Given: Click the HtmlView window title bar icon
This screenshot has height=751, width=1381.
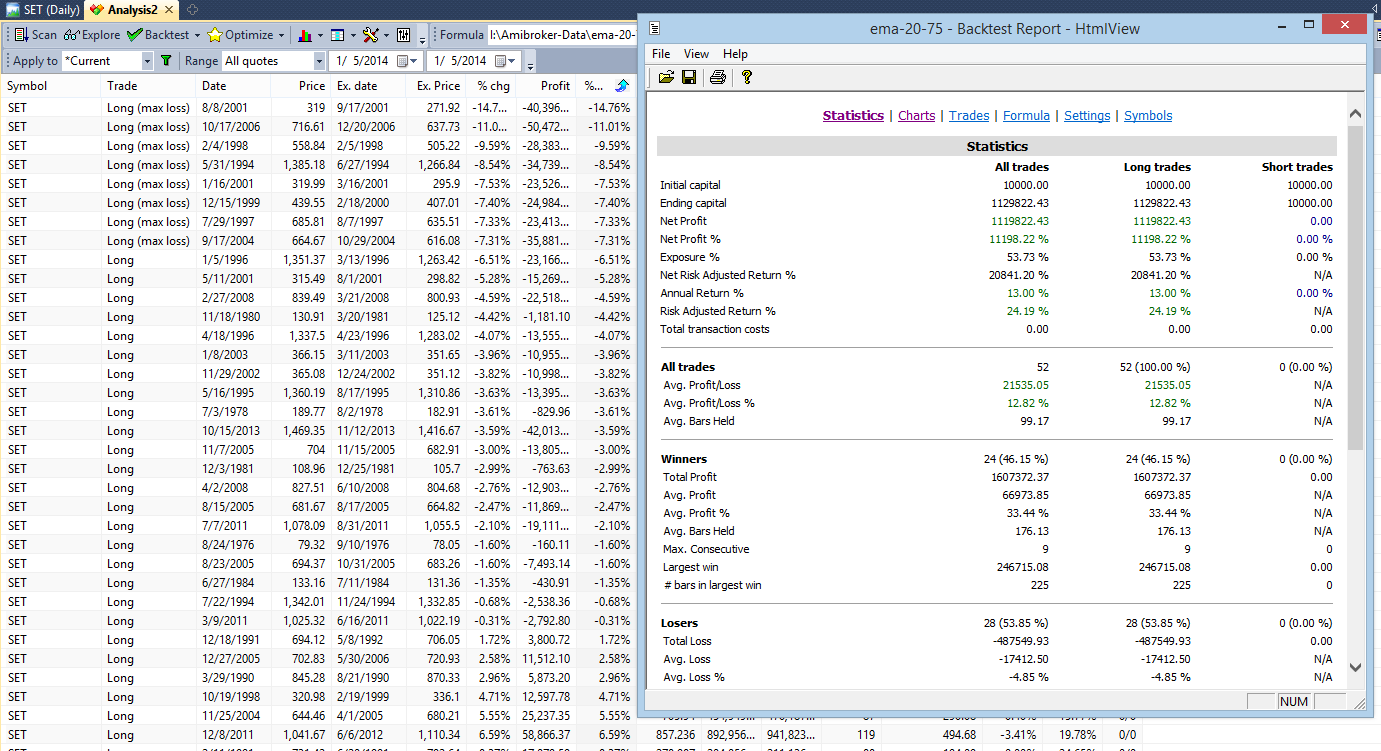Looking at the screenshot, I should pos(654,29).
